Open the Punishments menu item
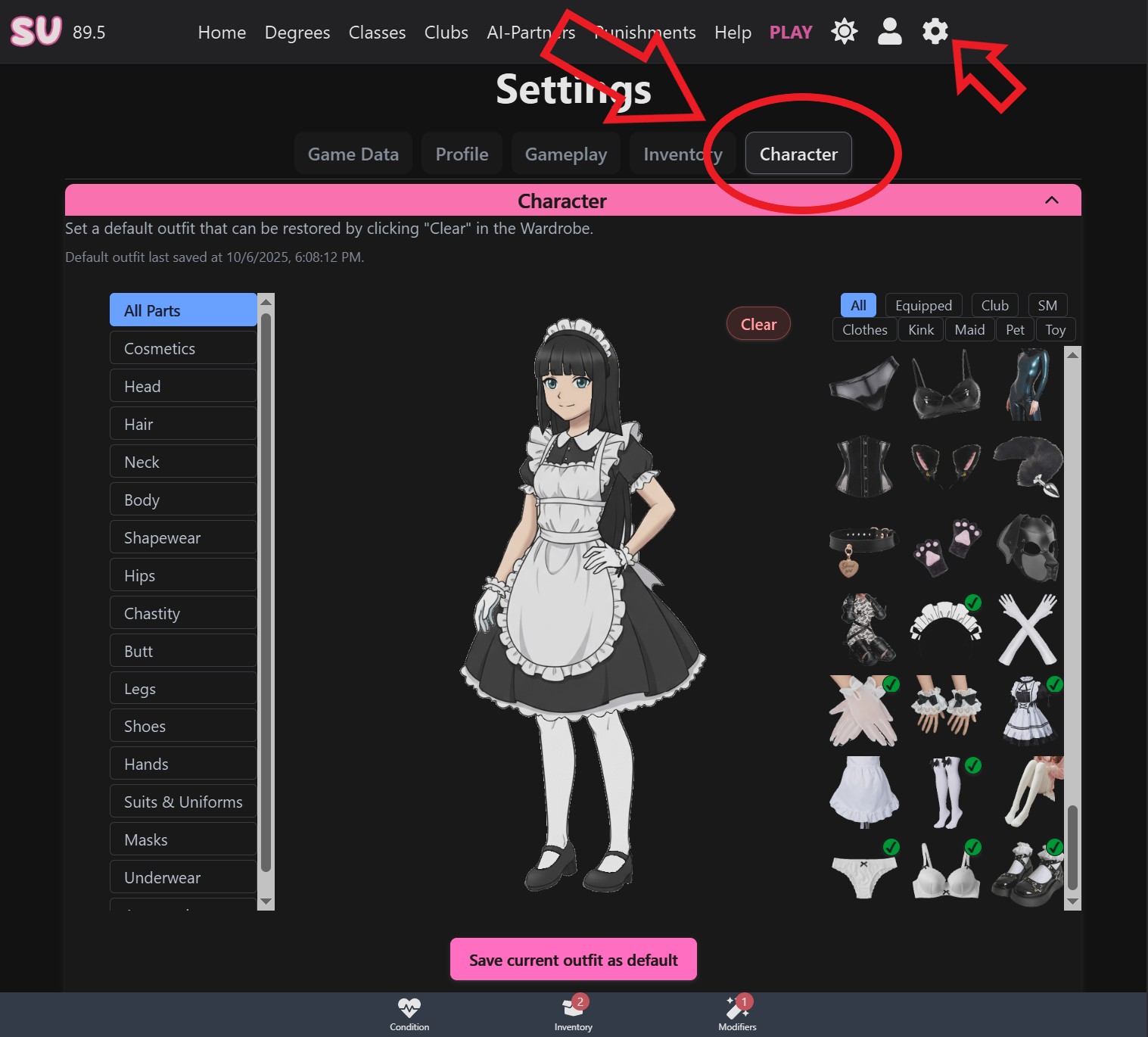 (645, 32)
